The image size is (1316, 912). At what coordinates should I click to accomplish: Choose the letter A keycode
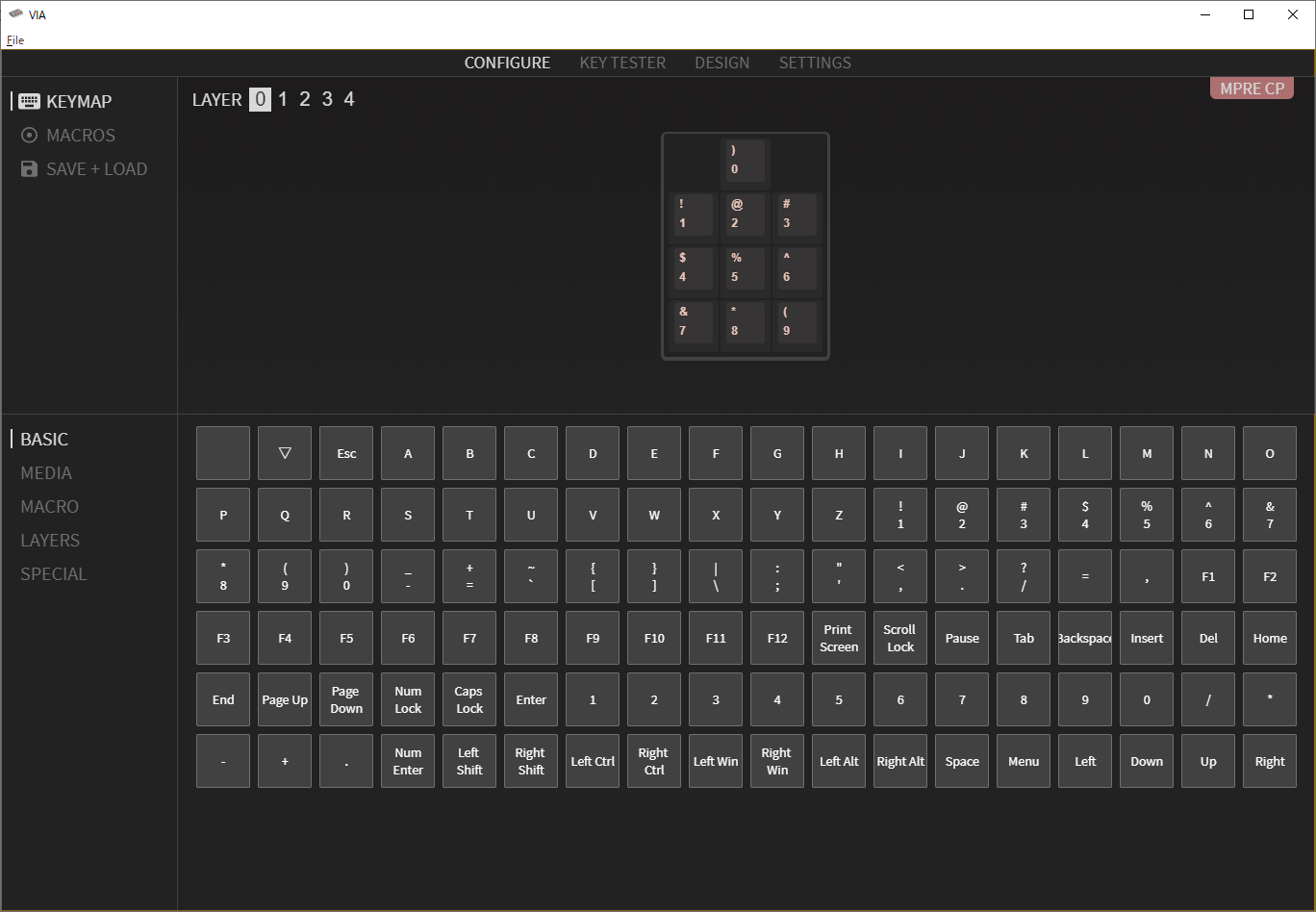pos(408,453)
